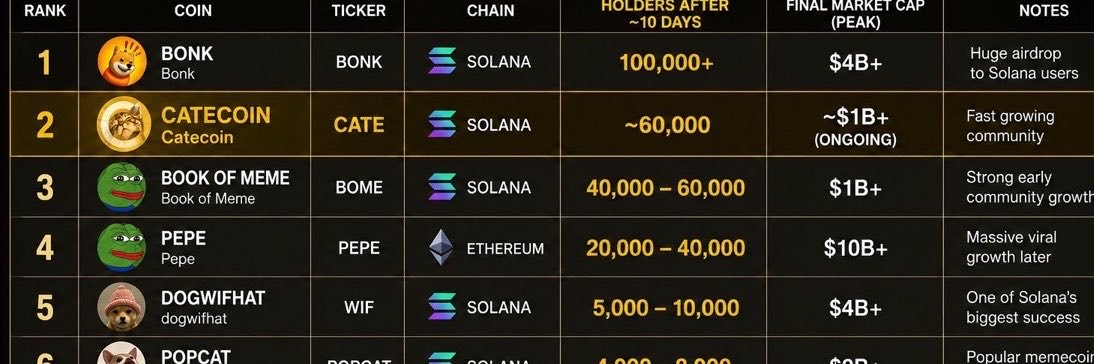Select the TICKER column header
Screen dimensions: 1094x364
[358, 11]
